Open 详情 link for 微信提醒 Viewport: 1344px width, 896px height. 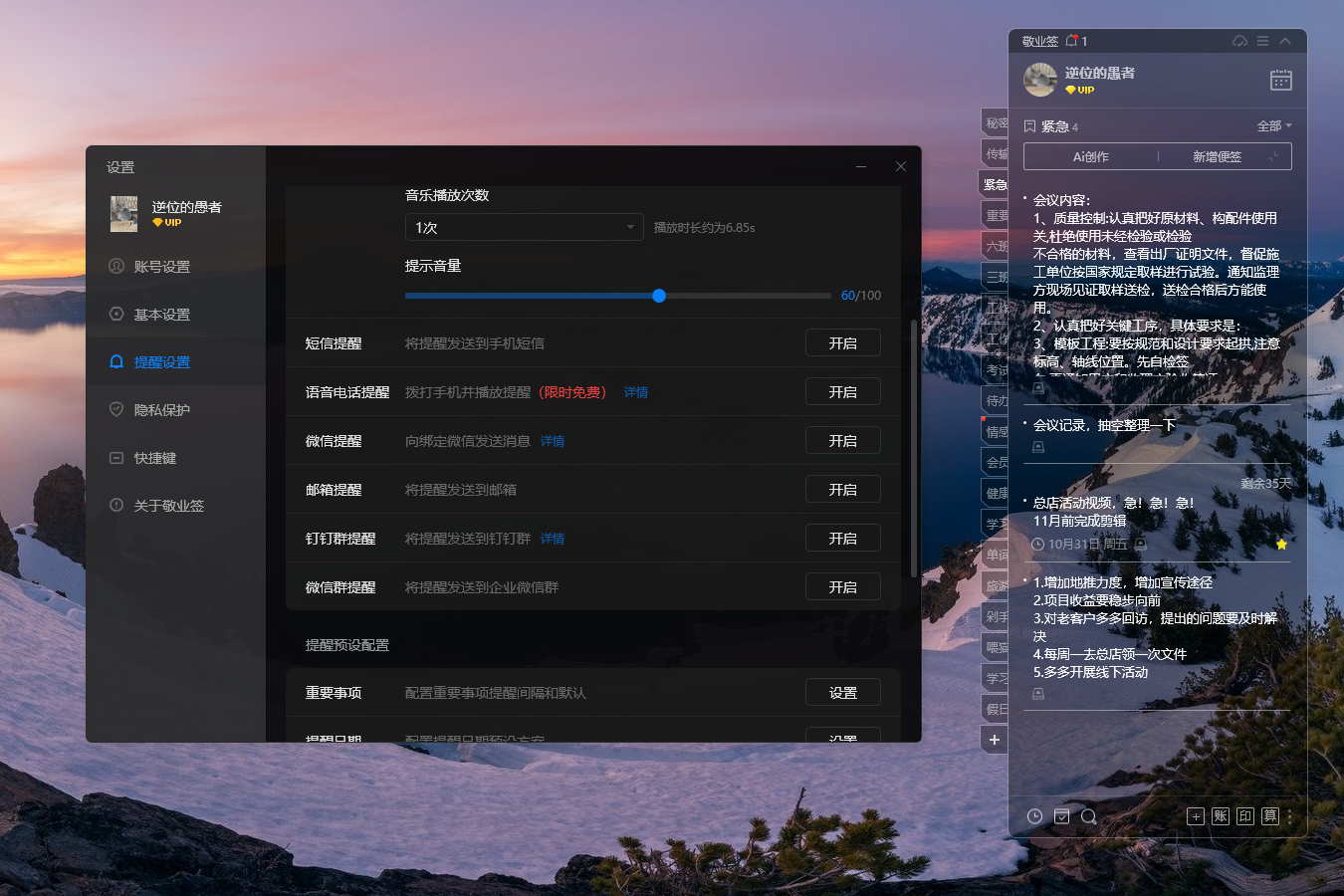click(x=553, y=441)
